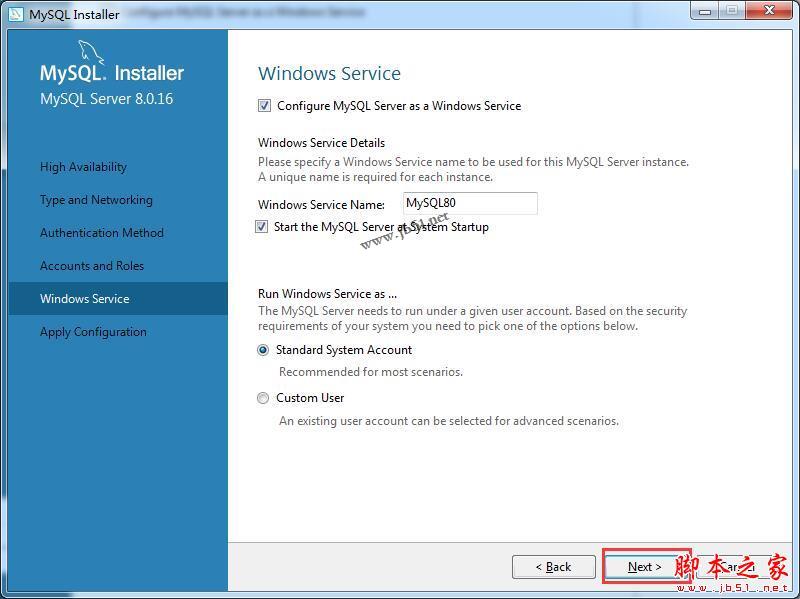Viewport: 800px width, 599px height.
Task: Disable Start the MySQL Server at System Startup
Action: pyautogui.click(x=262, y=227)
